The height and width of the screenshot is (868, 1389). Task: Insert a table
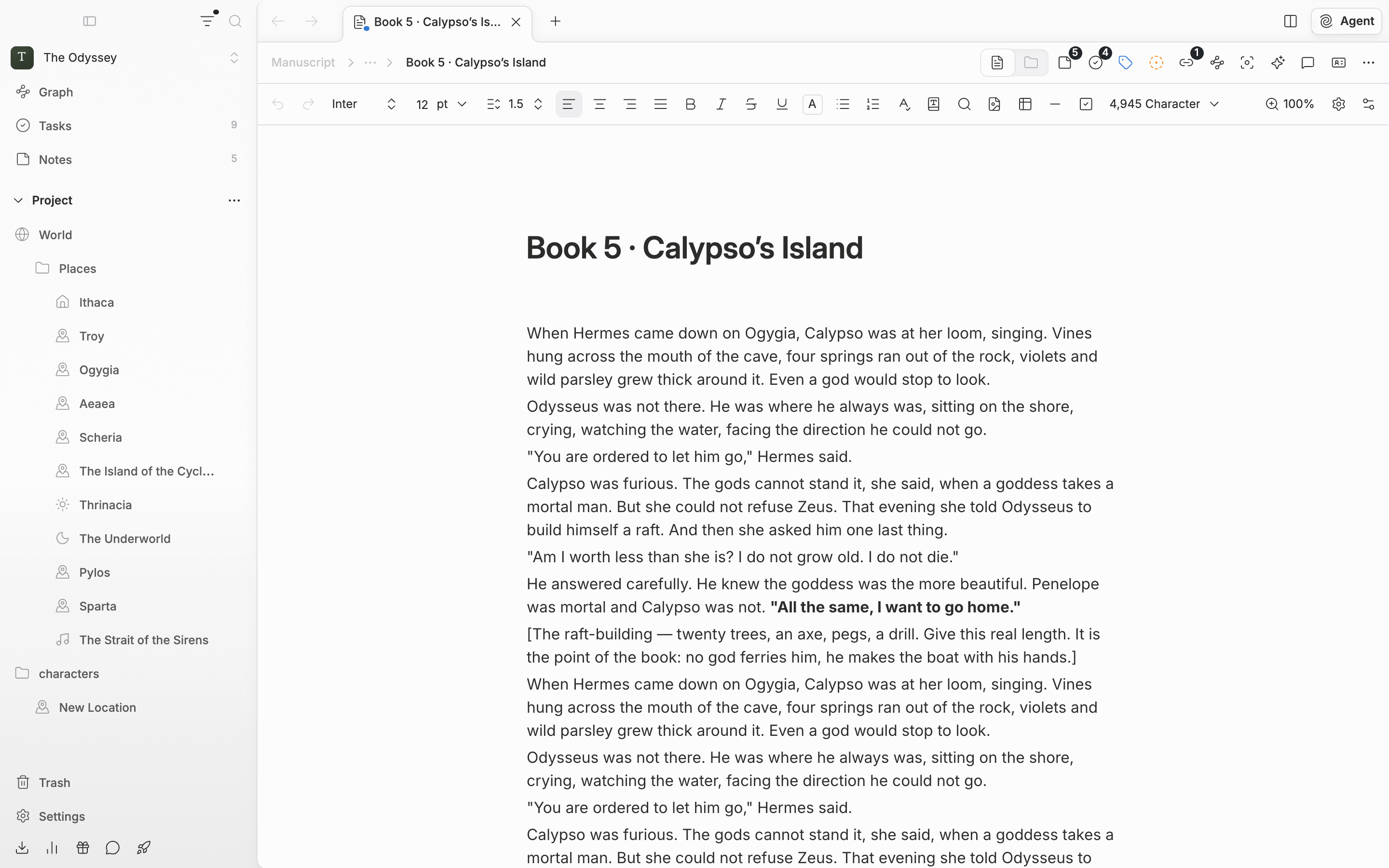tap(1025, 104)
